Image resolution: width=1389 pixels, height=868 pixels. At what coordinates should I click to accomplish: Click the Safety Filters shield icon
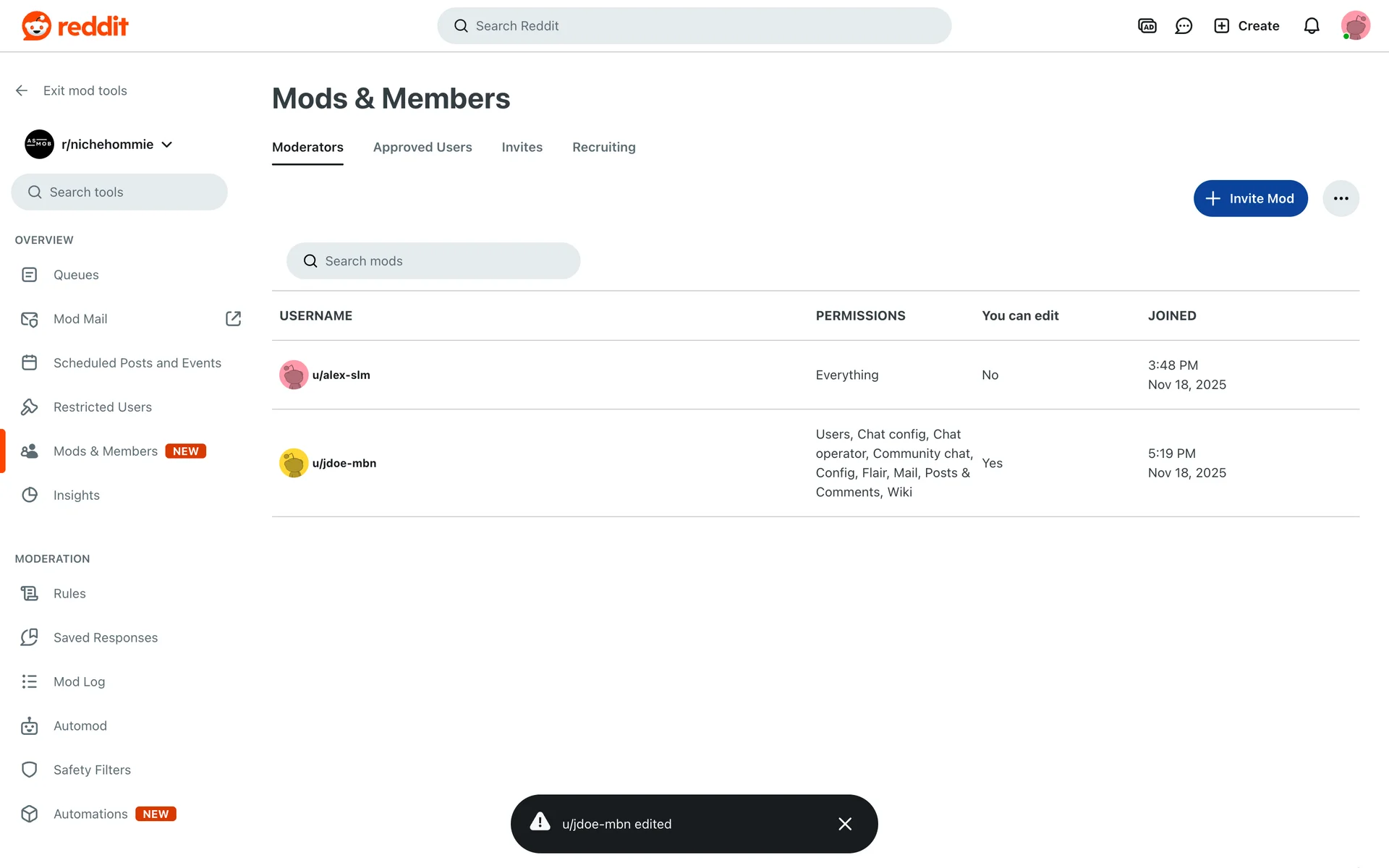coord(30,770)
